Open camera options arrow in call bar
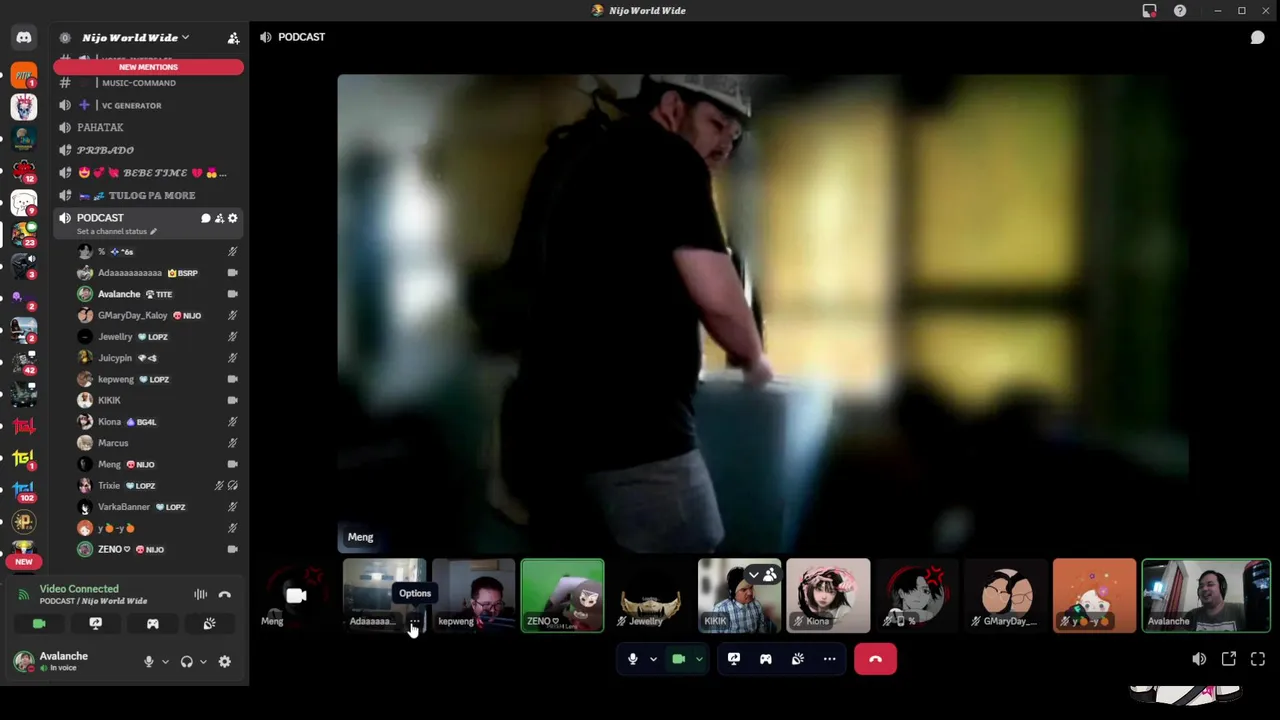1280x720 pixels. [x=699, y=659]
